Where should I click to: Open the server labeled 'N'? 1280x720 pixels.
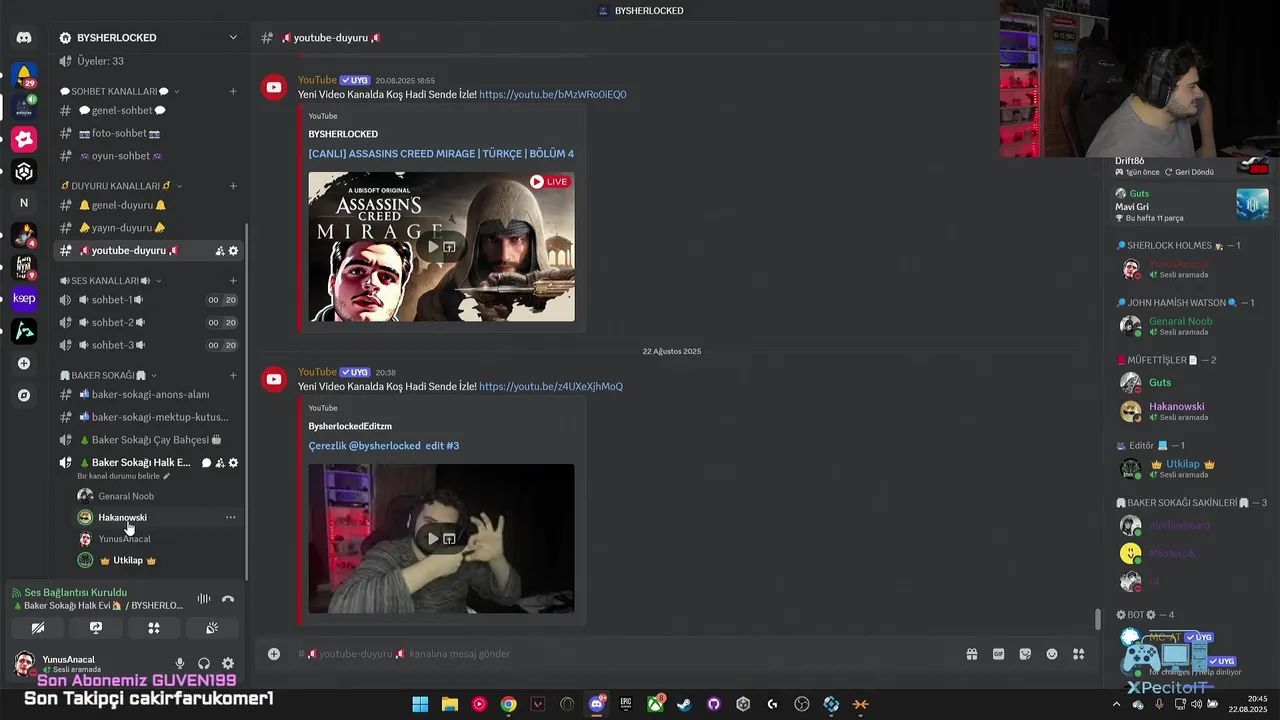click(24, 203)
